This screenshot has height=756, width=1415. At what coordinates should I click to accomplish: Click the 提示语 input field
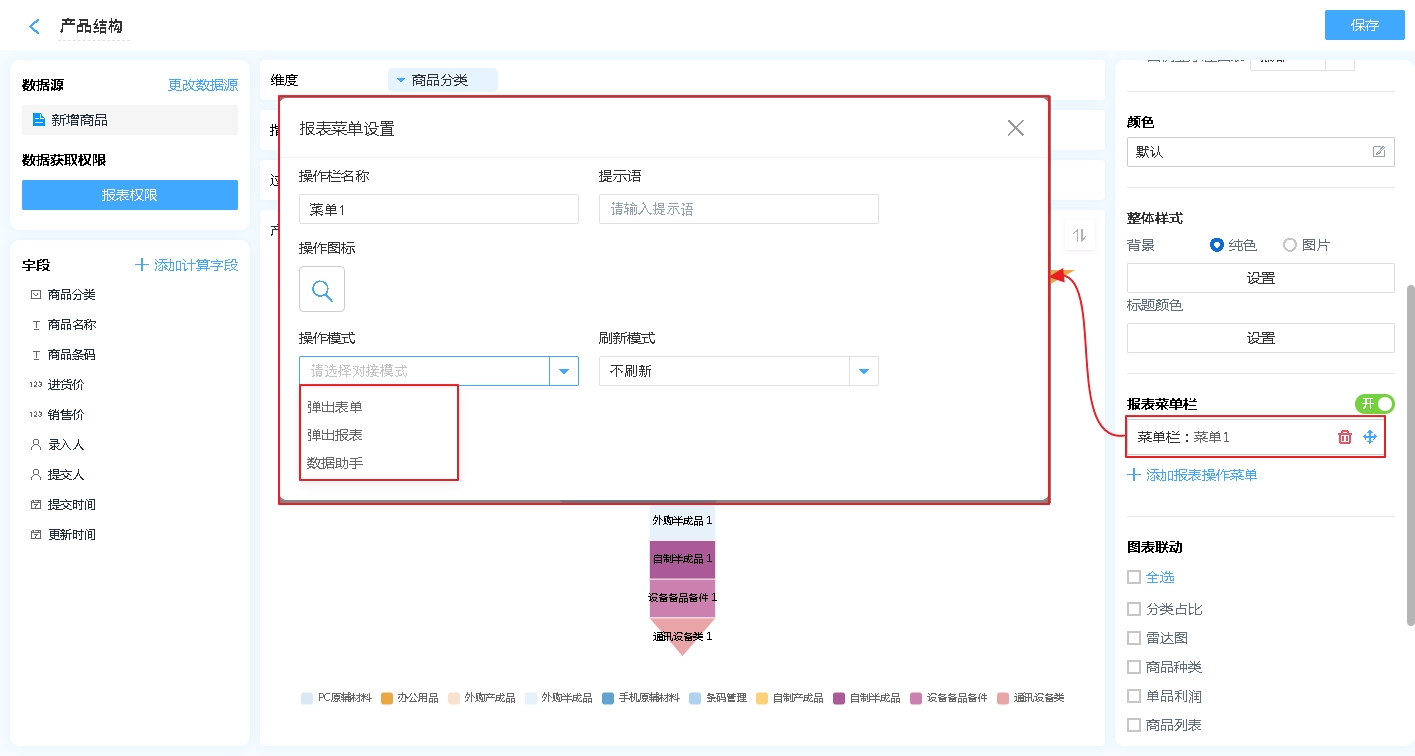click(x=738, y=209)
